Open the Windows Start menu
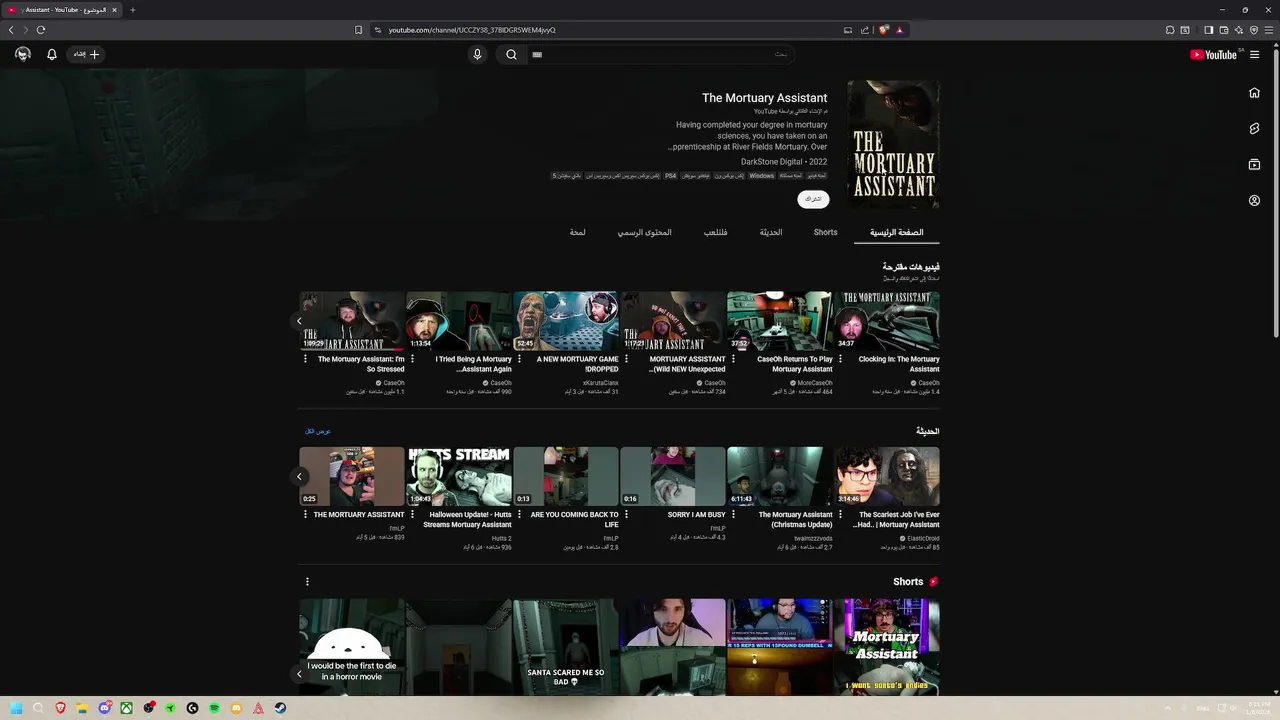1280x720 pixels. 16,708
